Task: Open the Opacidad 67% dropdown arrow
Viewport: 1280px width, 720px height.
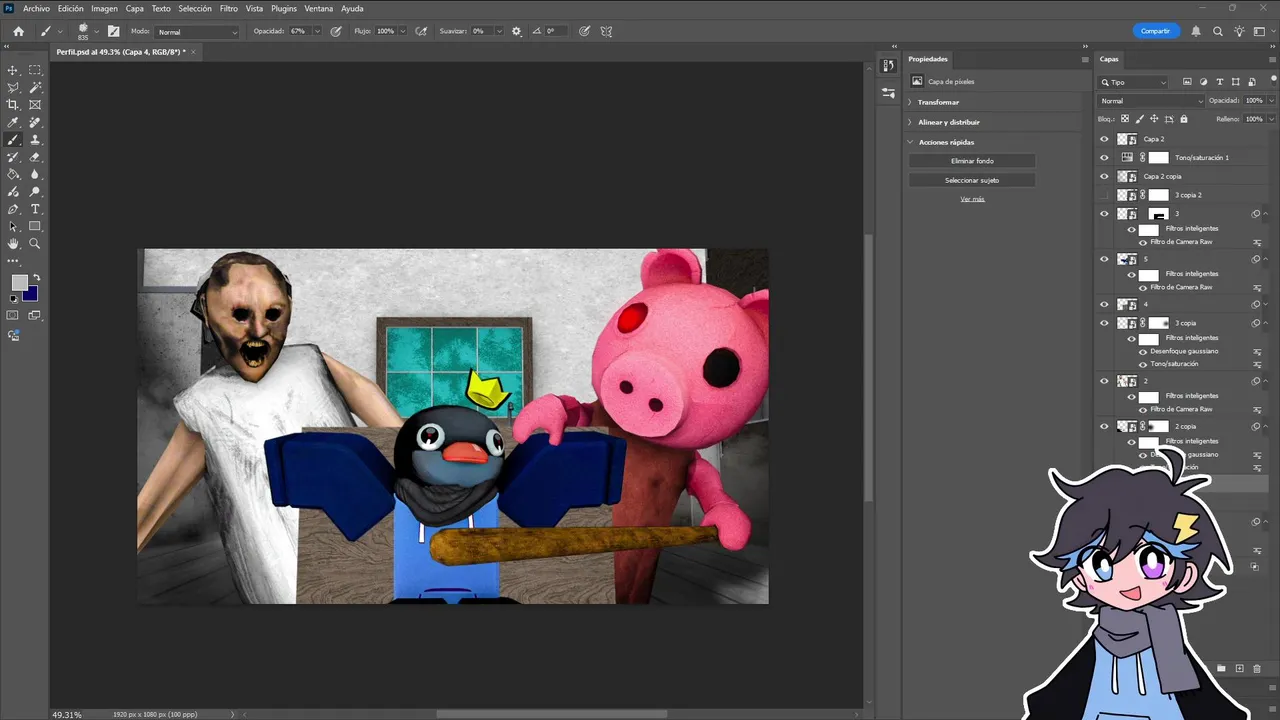Action: pos(317,31)
